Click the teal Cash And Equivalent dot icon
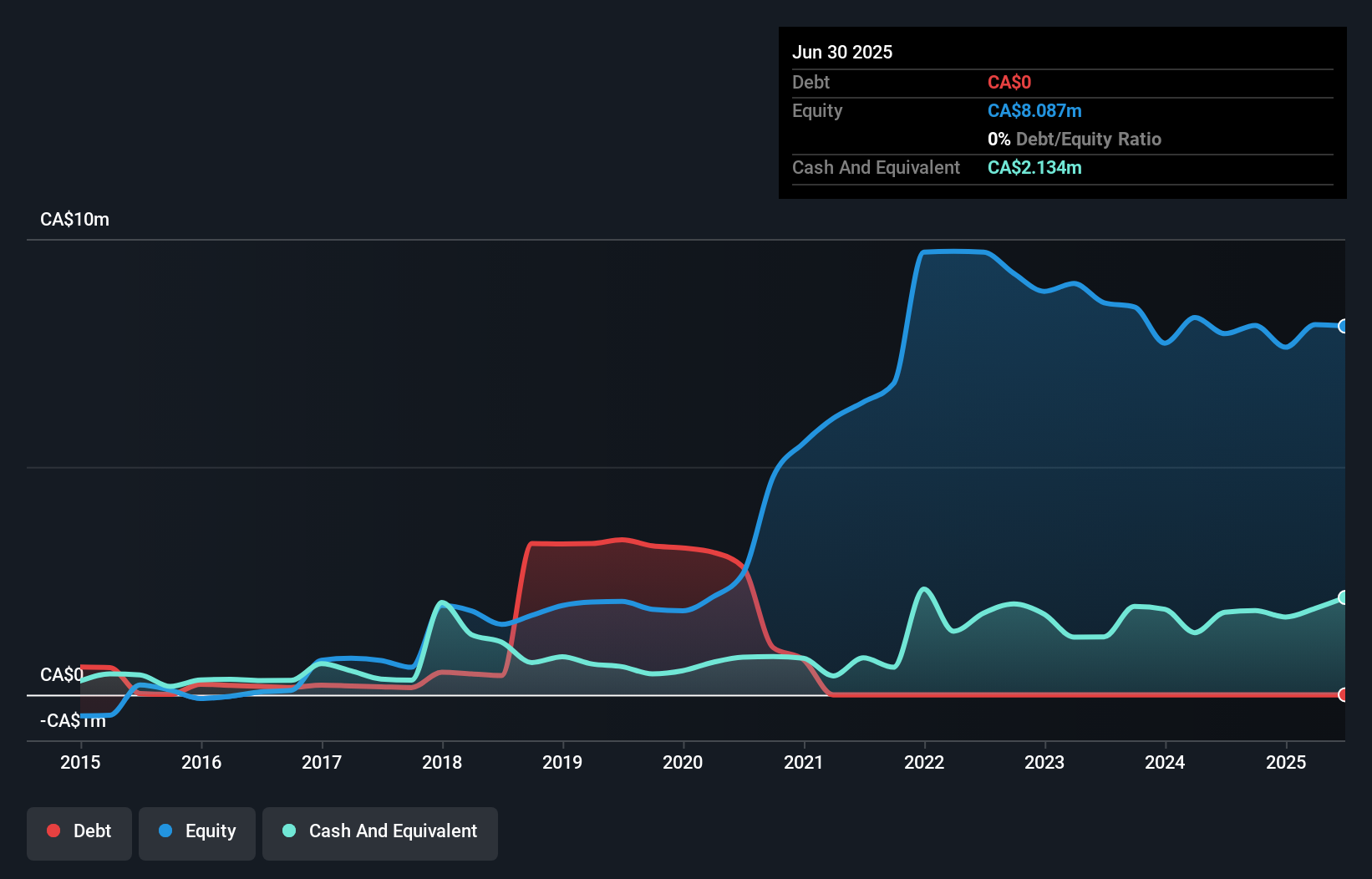The height and width of the screenshot is (879, 1372). 287,831
